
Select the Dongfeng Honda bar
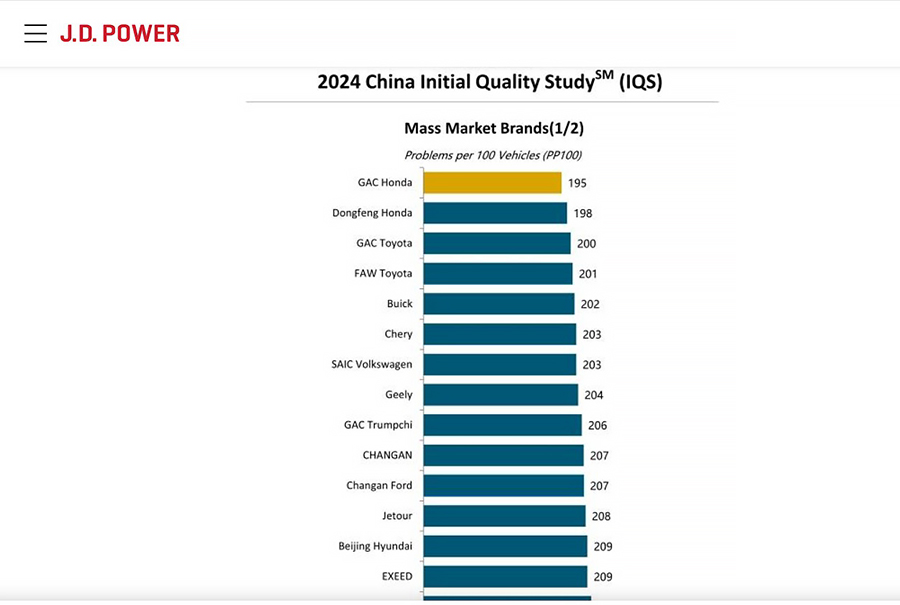tap(495, 213)
